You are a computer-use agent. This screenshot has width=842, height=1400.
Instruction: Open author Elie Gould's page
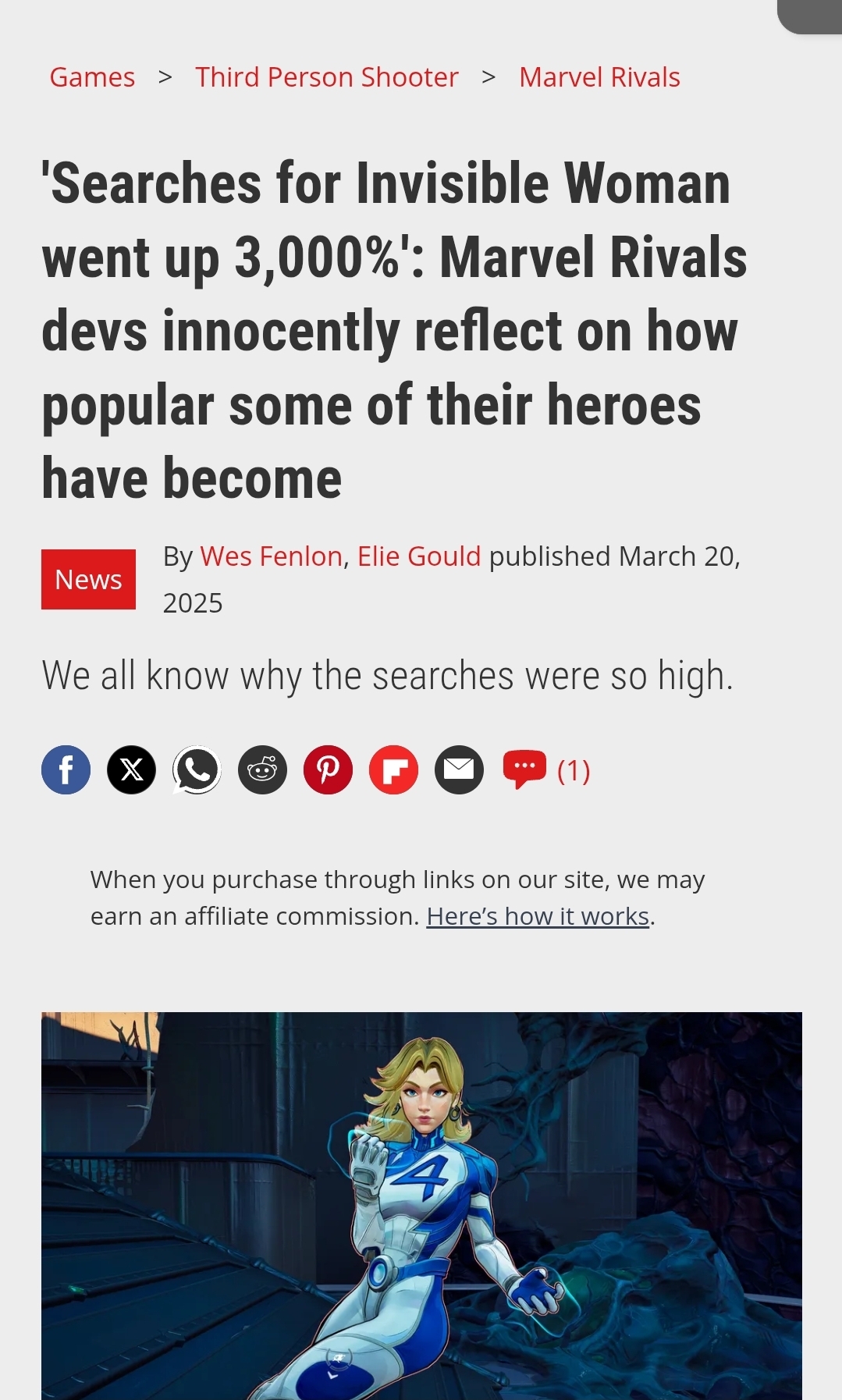click(x=419, y=556)
